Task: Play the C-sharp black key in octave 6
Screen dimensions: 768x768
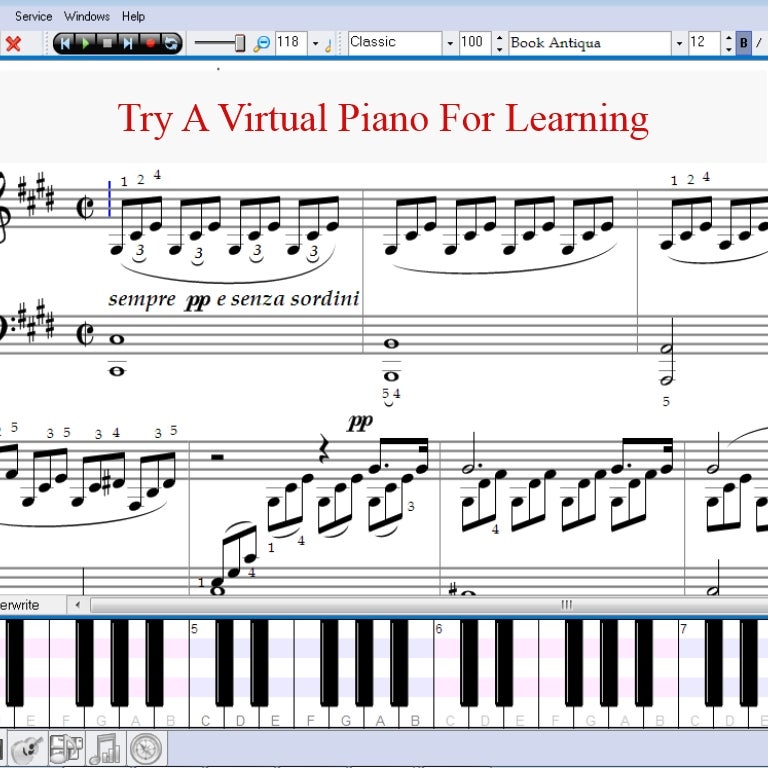Action: [469, 662]
